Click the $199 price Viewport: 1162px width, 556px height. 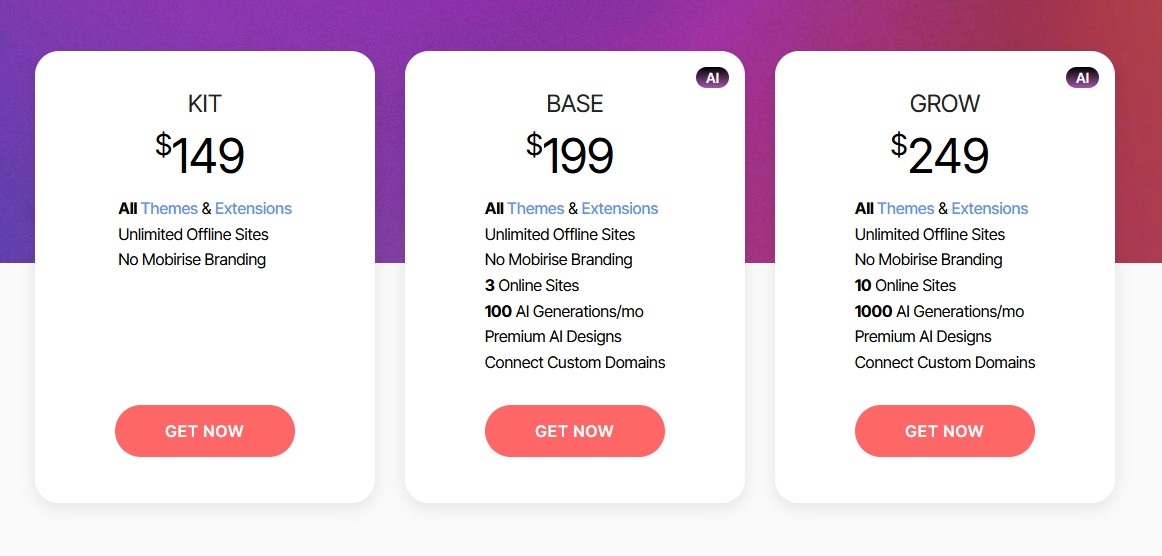coord(570,155)
